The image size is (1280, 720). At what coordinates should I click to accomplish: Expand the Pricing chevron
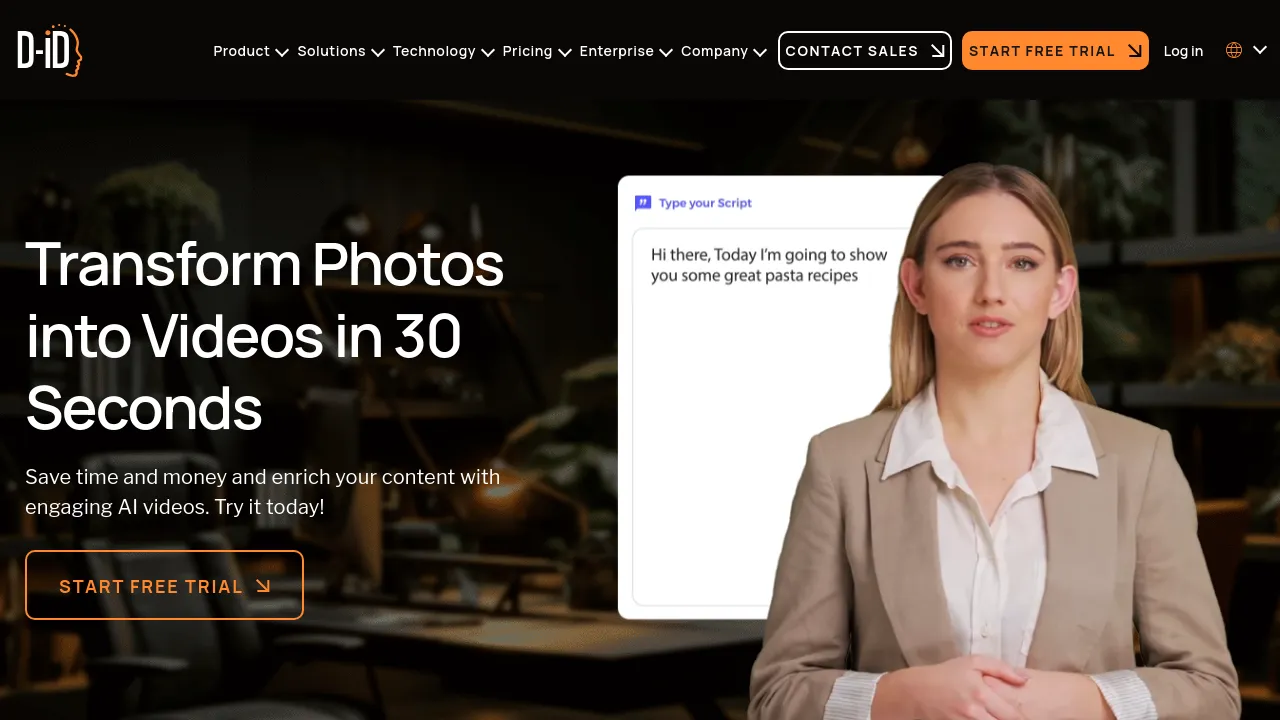coord(565,52)
